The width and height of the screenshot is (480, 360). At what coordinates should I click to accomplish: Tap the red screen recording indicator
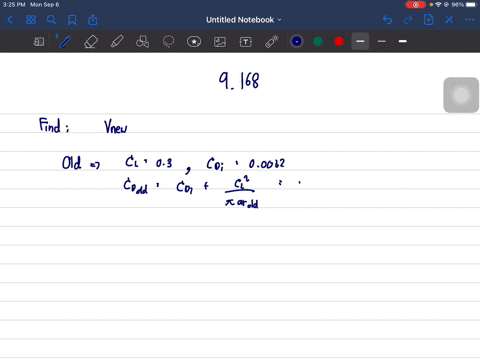(416, 5)
